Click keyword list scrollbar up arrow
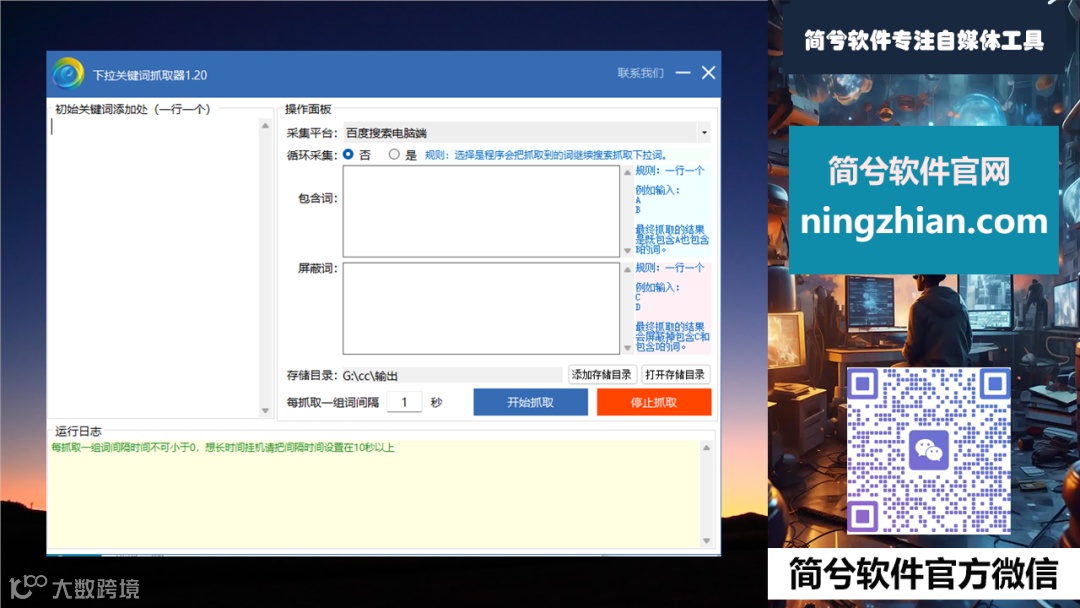This screenshot has width=1080, height=608. (x=265, y=125)
